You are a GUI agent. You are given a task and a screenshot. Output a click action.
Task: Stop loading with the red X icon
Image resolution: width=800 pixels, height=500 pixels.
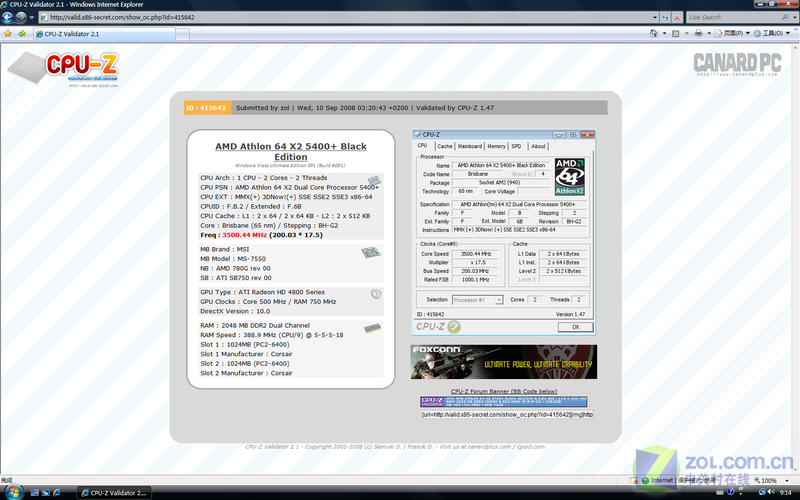[x=677, y=17]
